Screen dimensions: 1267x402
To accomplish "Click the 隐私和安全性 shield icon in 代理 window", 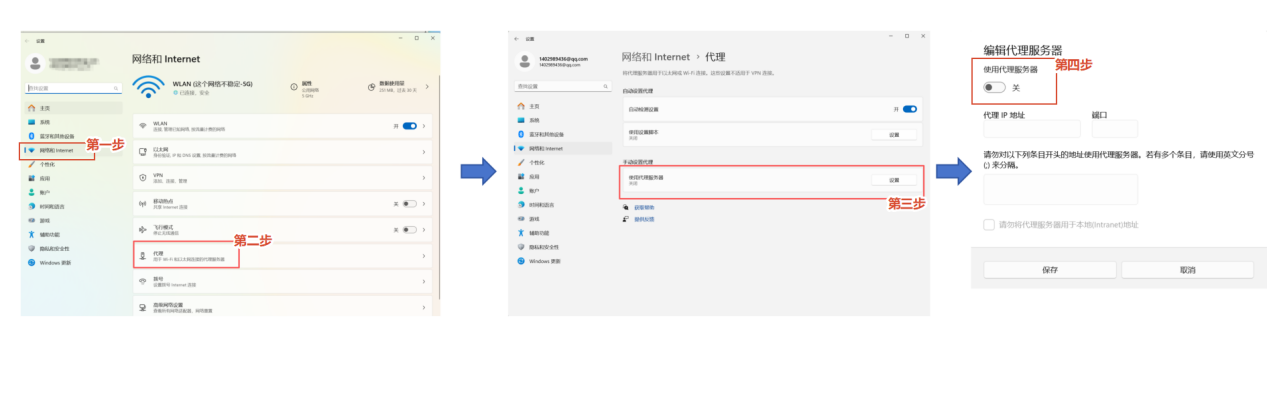I will [521, 246].
